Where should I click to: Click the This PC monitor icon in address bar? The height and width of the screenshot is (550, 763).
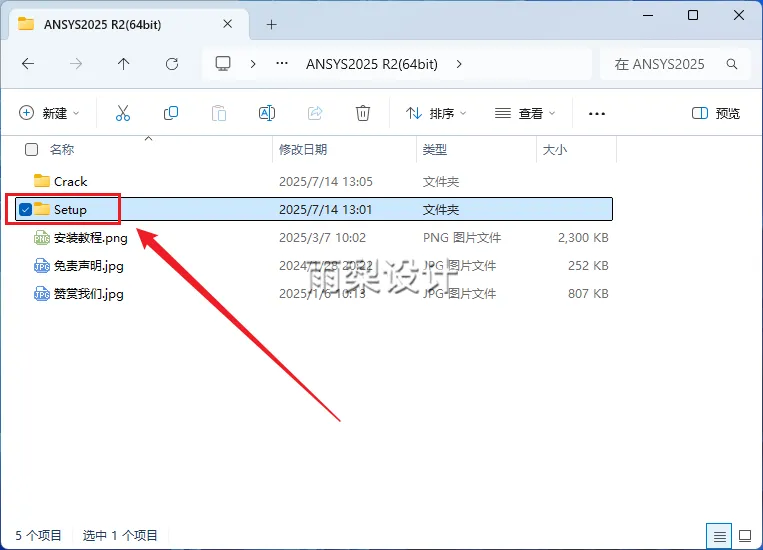(223, 64)
